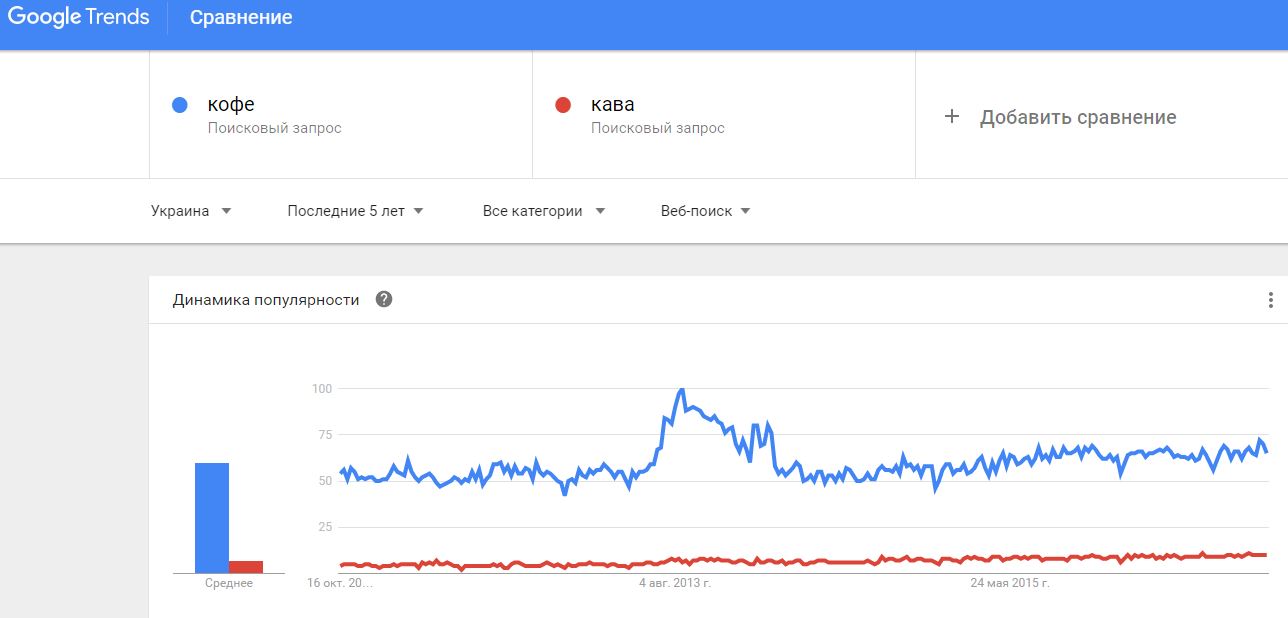Screen dimensions: 1288x618
Task: Open the Украина region dropdown
Action: tap(191, 211)
